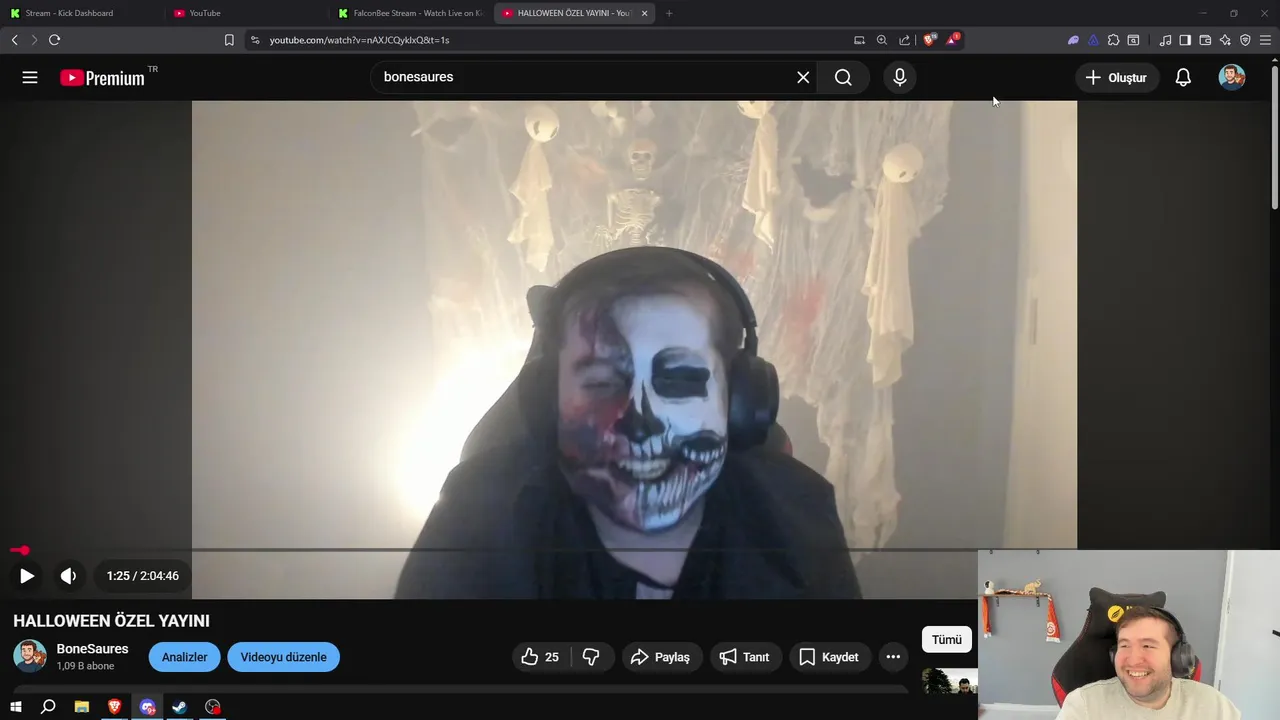Click the Paylaş share button
Viewport: 1280px width, 720px height.
(x=660, y=657)
